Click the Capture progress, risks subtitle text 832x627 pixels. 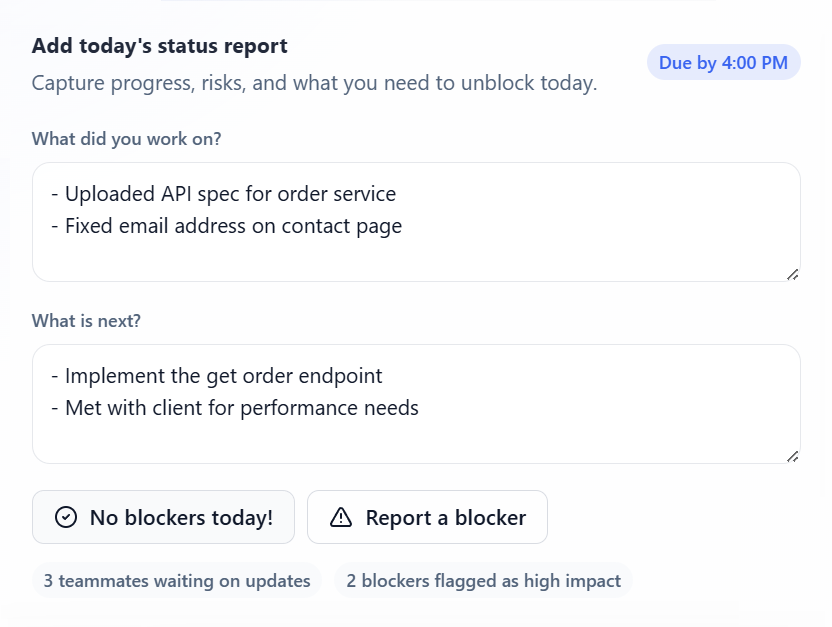(x=314, y=83)
